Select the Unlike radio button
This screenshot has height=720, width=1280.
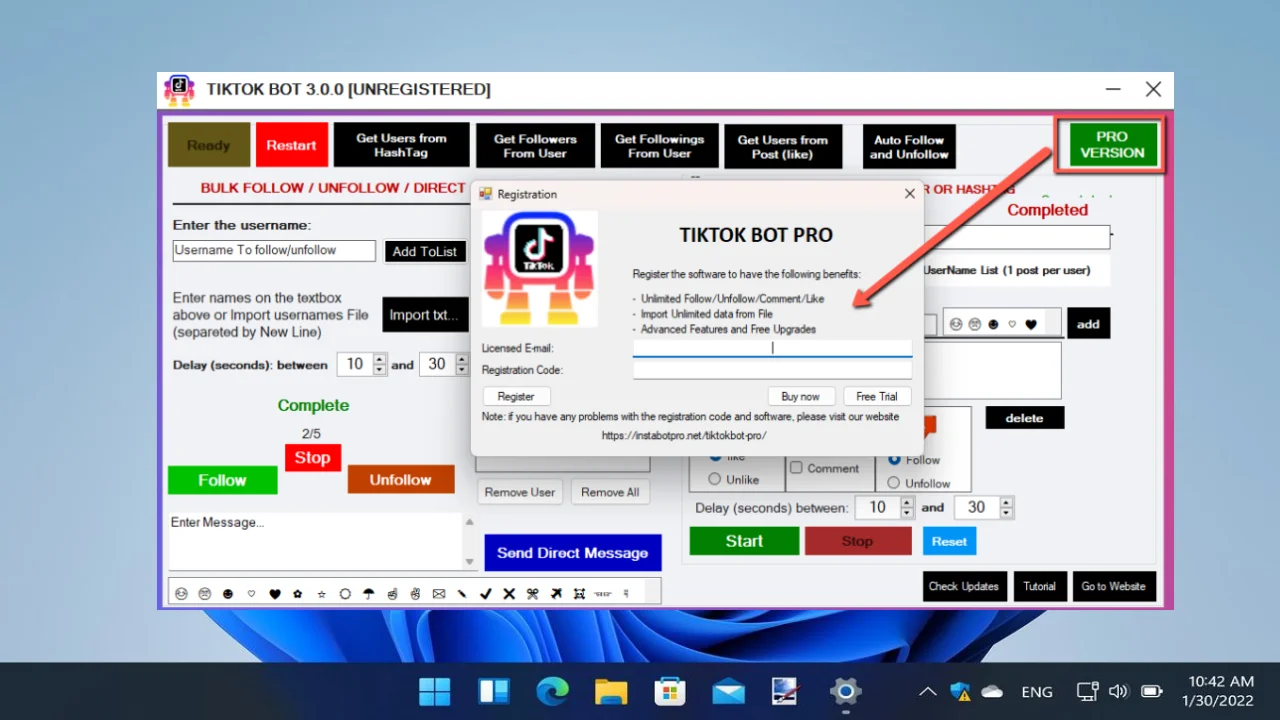715,479
